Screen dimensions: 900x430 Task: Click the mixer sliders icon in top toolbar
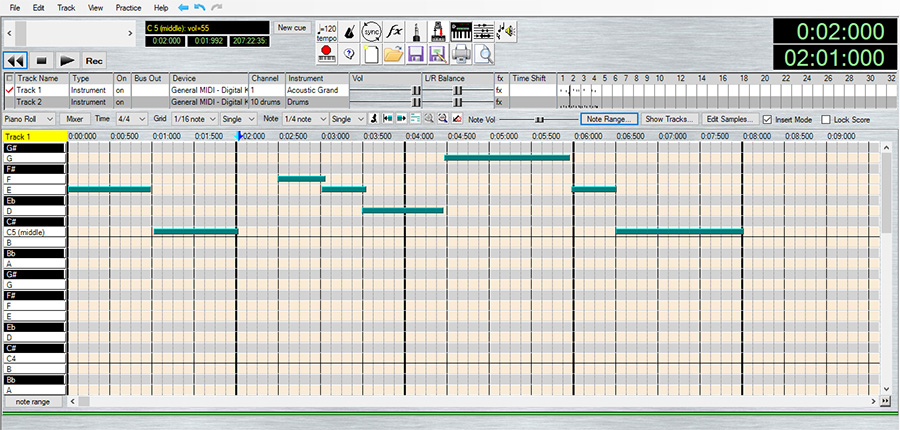pos(484,32)
